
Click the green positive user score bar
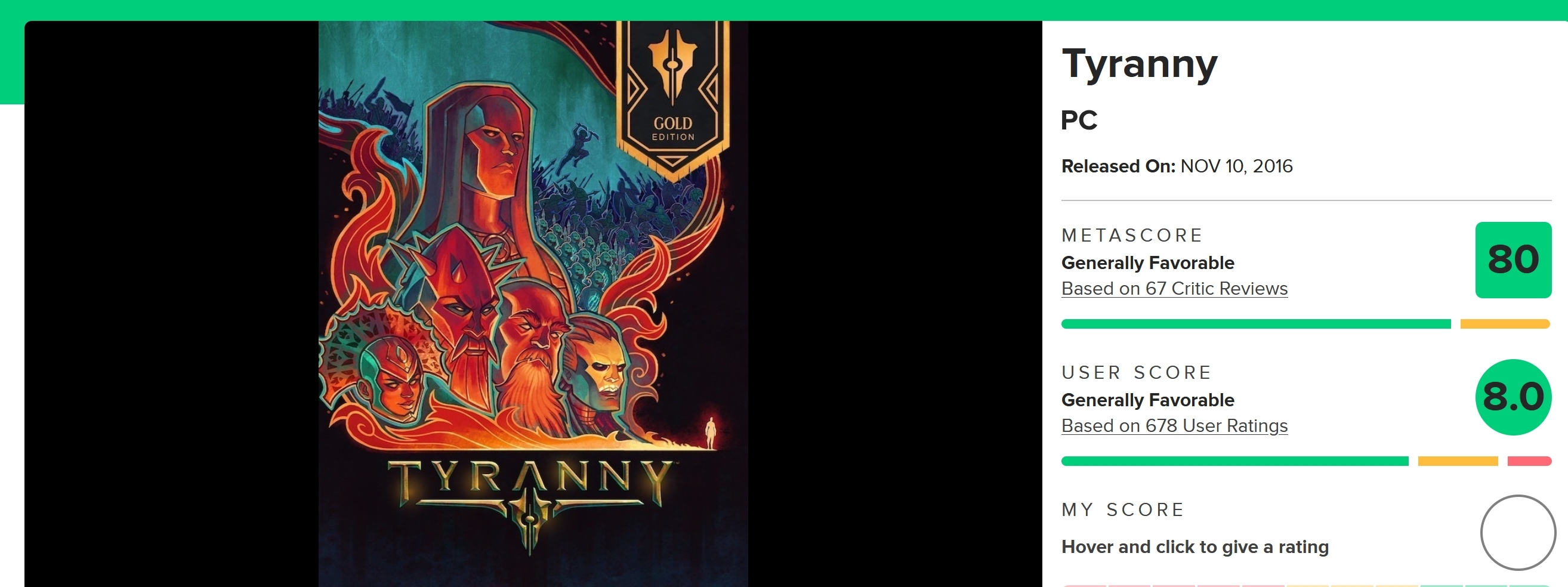(1235, 461)
